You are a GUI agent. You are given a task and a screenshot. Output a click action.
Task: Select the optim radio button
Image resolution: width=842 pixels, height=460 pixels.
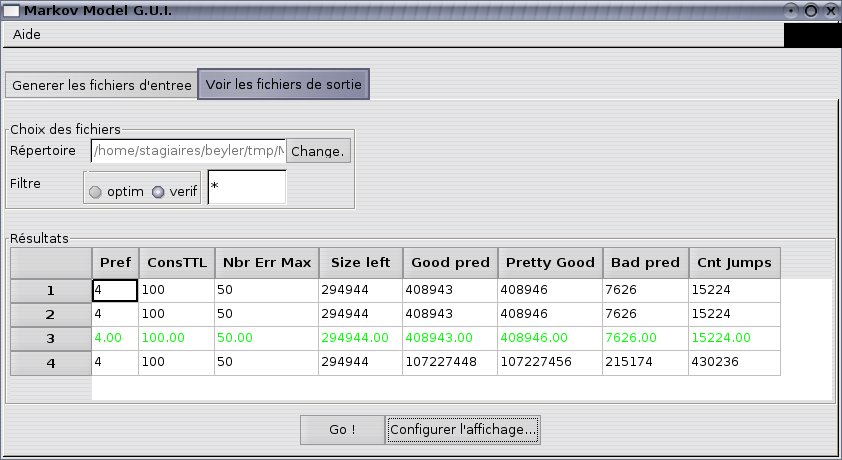[96, 192]
